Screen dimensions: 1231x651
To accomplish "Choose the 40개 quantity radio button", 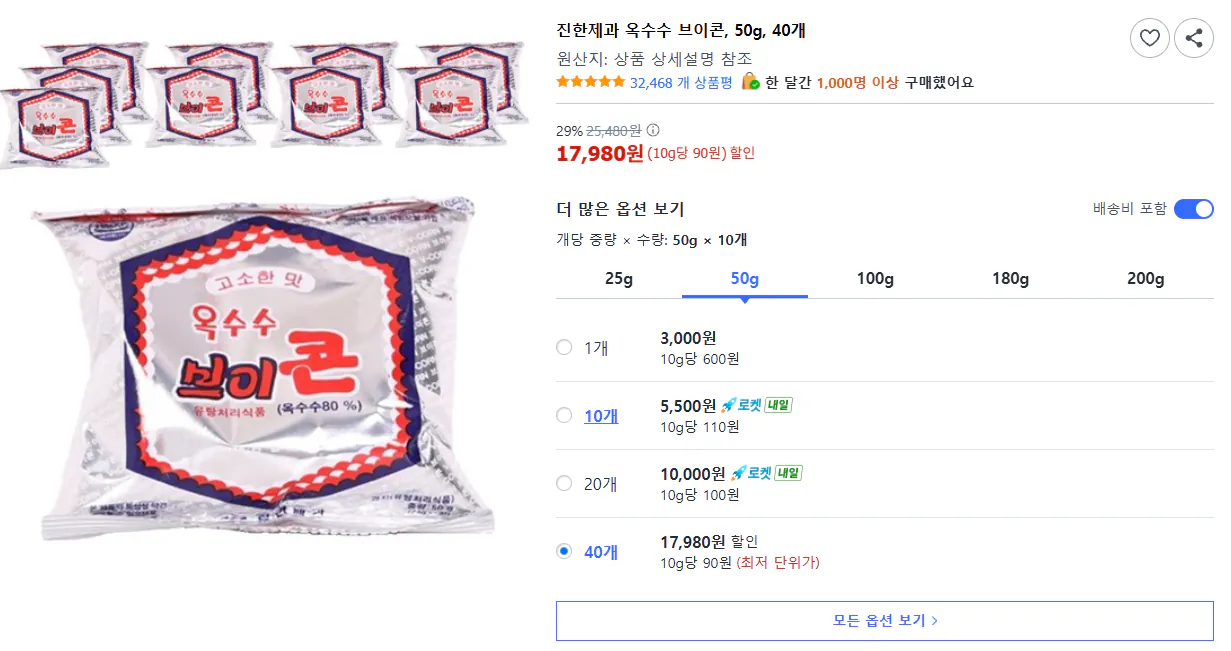I will point(564,551).
